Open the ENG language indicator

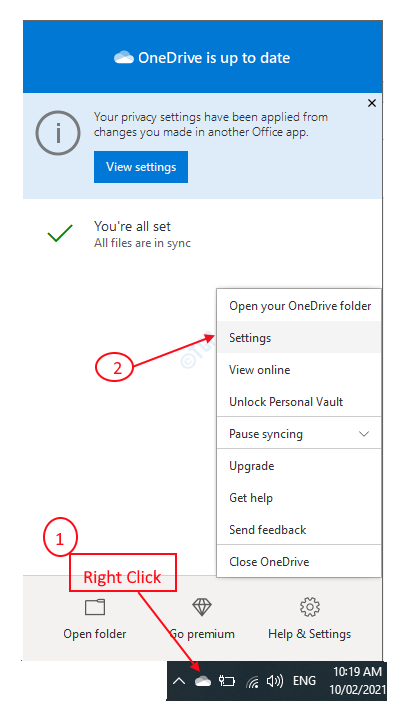coord(304,681)
